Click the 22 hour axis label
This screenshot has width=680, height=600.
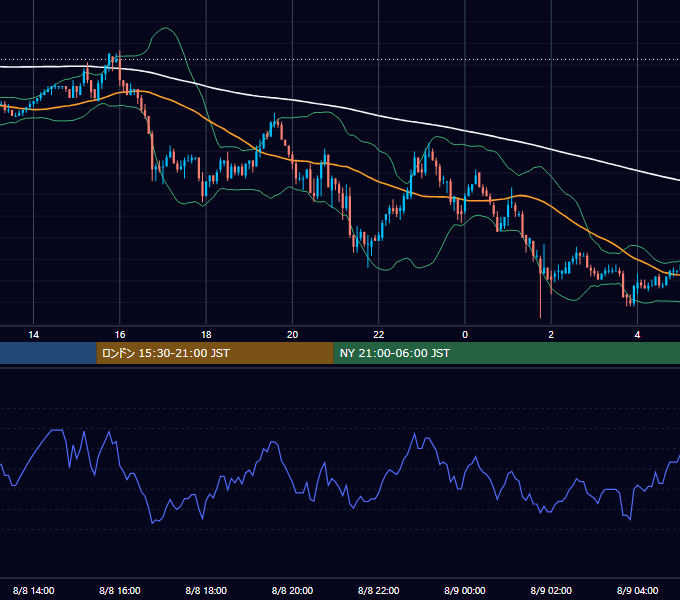(379, 335)
